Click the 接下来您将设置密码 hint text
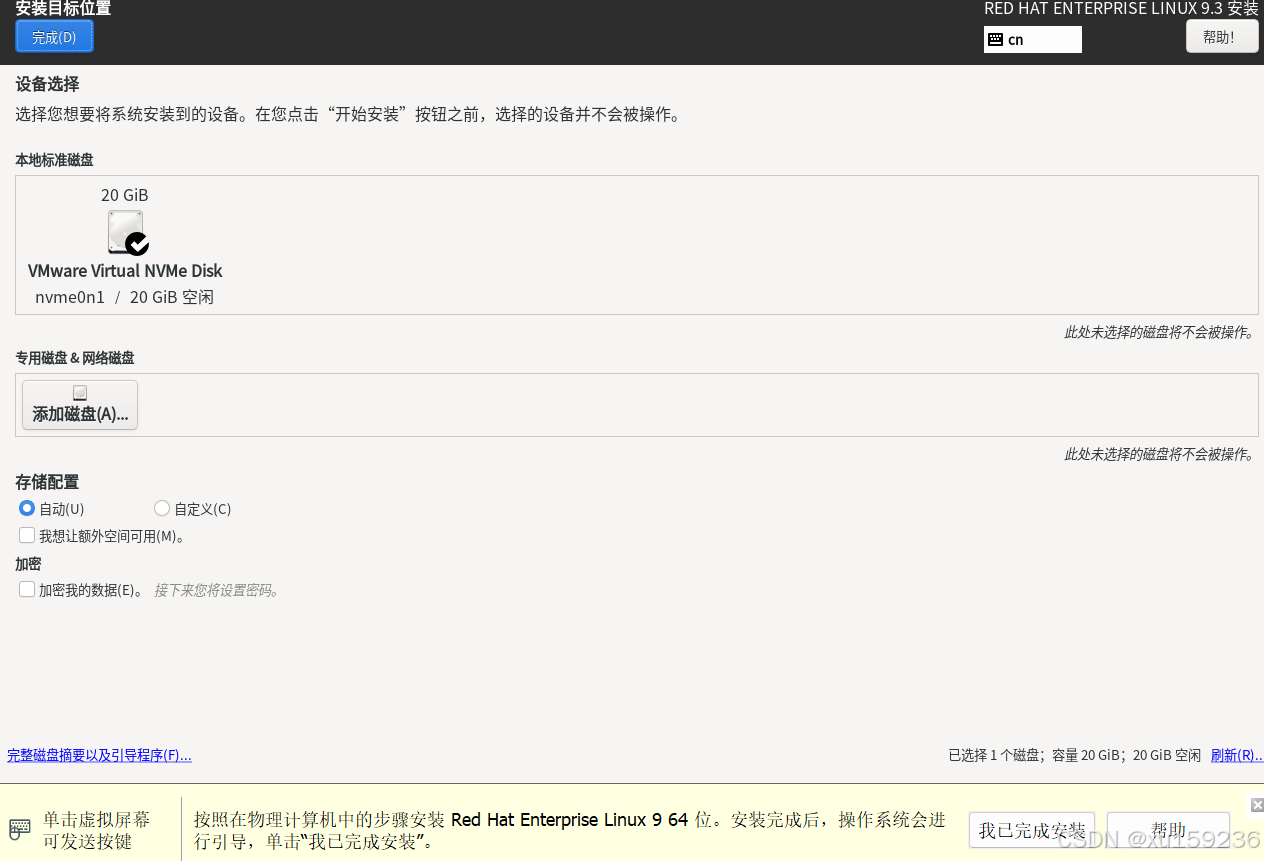Image resolution: width=1264 pixels, height=861 pixels. pos(216,590)
